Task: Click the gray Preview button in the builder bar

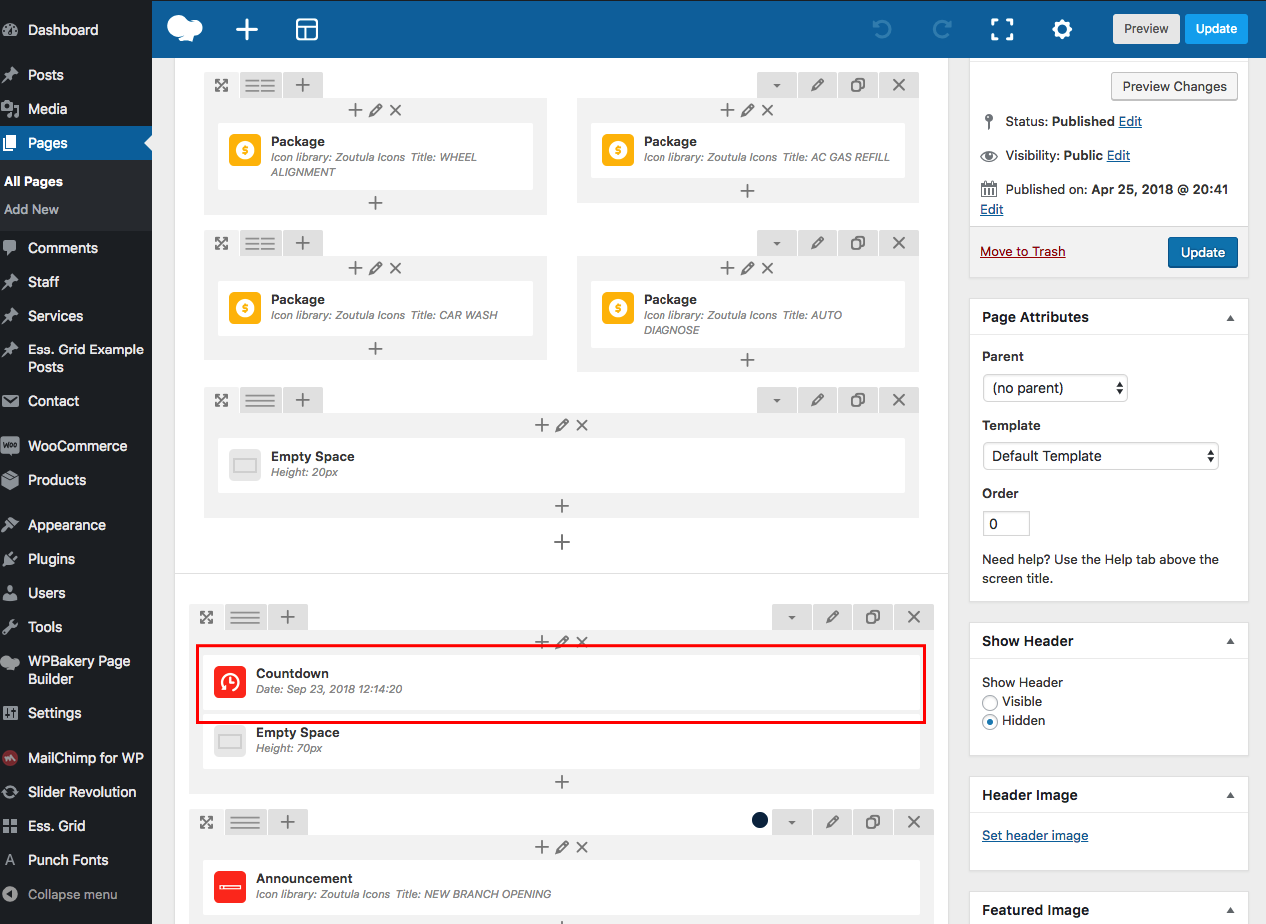Action: tap(1146, 29)
